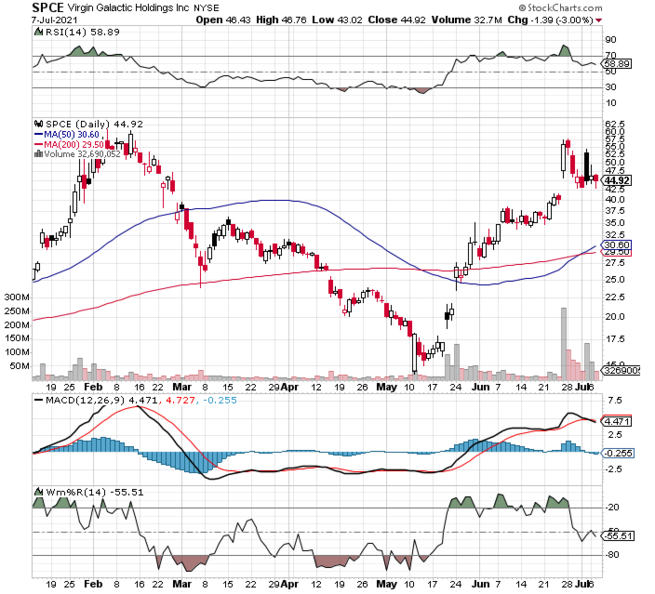This screenshot has height=594, width=655.
Task: Click the MACD(12,26,9) indicator legend icon
Action: coord(39,401)
